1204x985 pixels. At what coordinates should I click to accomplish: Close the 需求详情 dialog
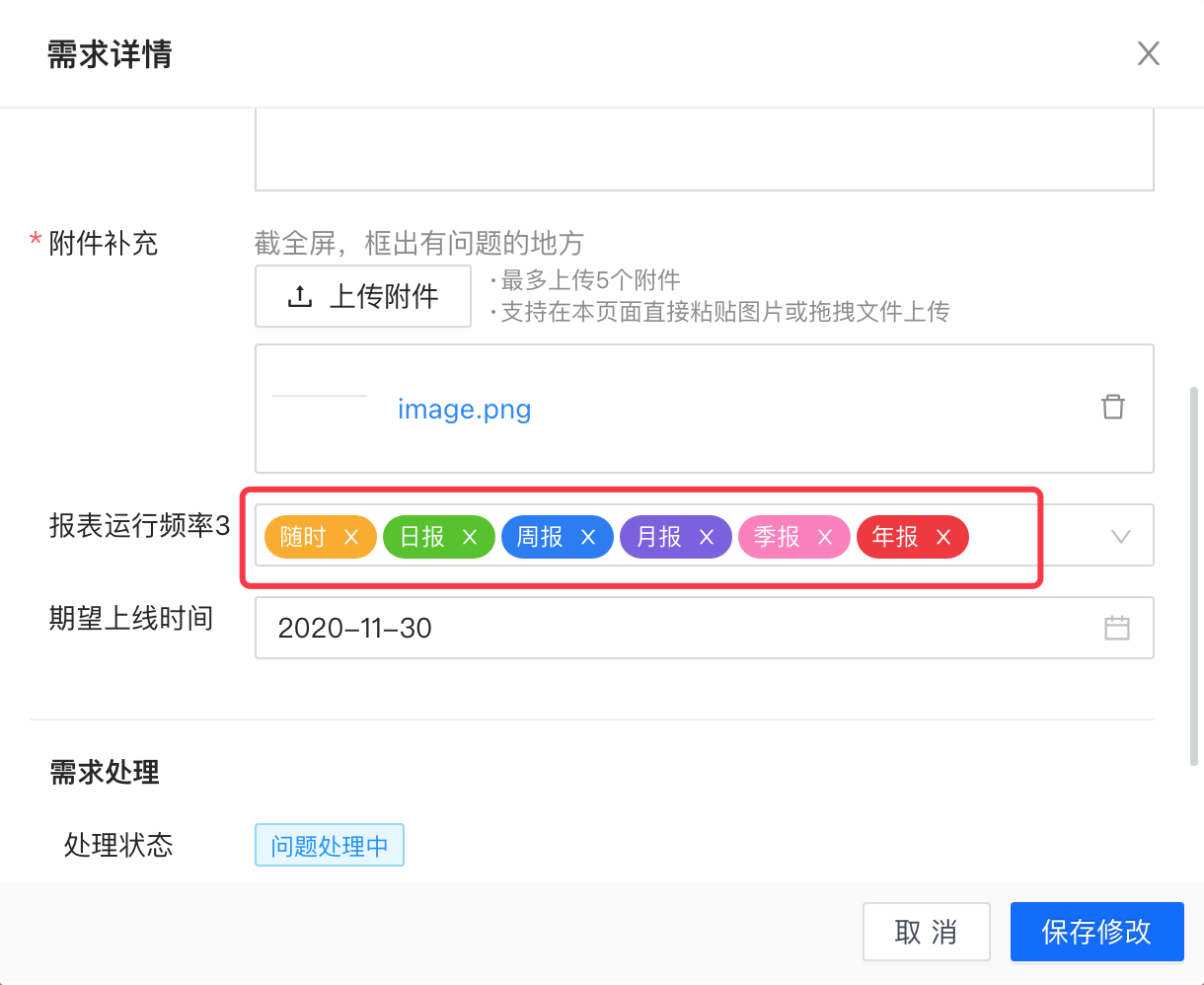1148,53
